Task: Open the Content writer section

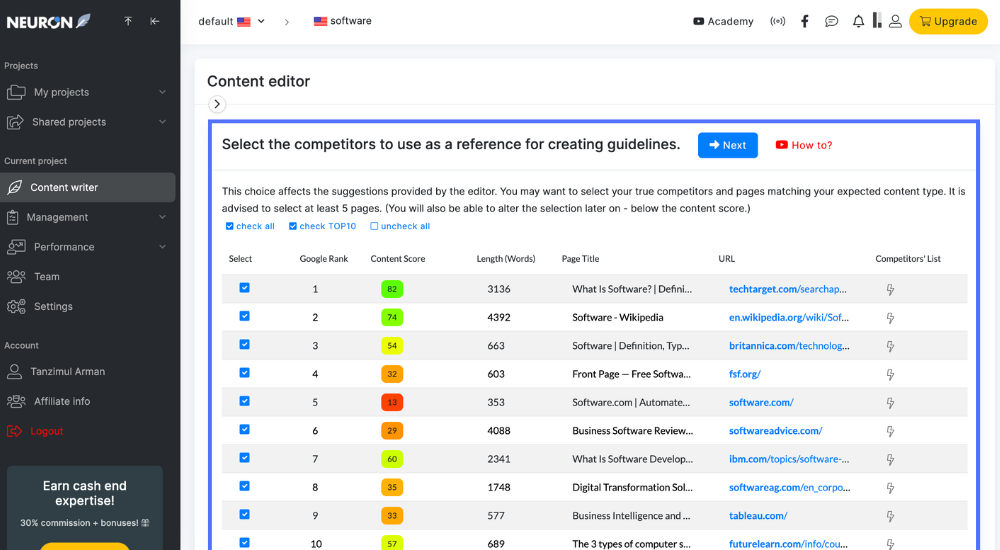Action: pos(87,188)
